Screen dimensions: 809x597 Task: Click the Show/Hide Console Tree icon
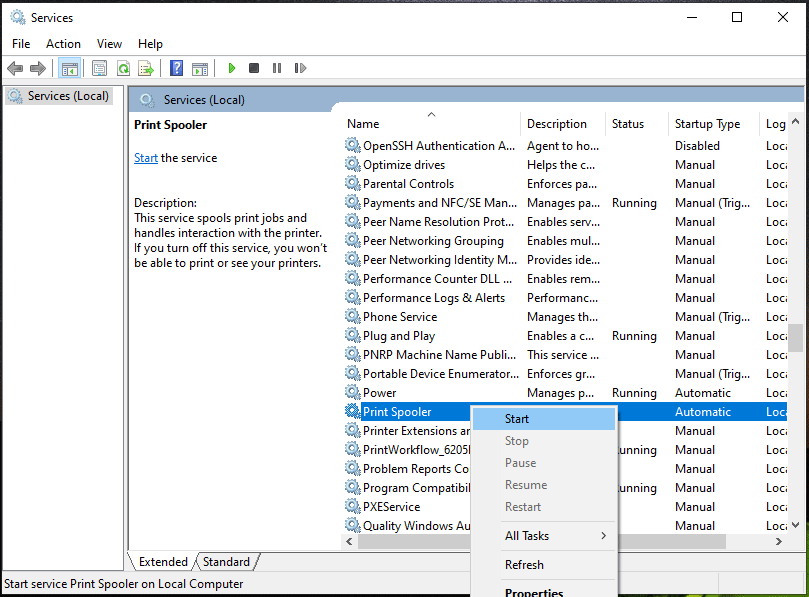(x=69, y=68)
